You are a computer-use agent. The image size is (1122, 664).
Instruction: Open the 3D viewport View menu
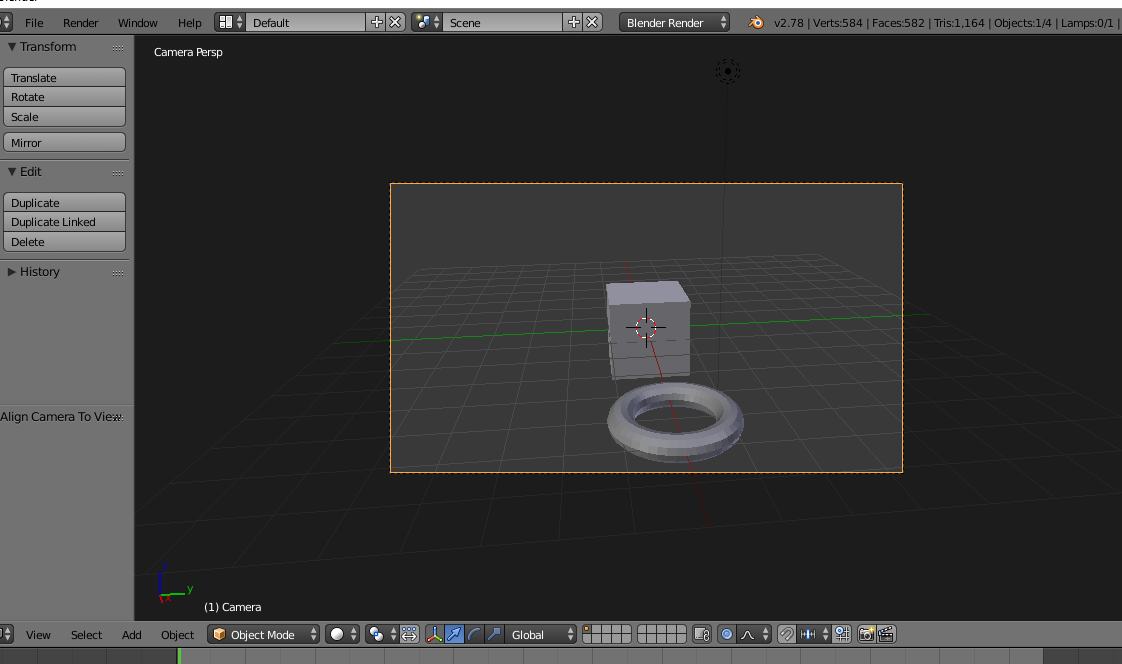[x=38, y=635]
